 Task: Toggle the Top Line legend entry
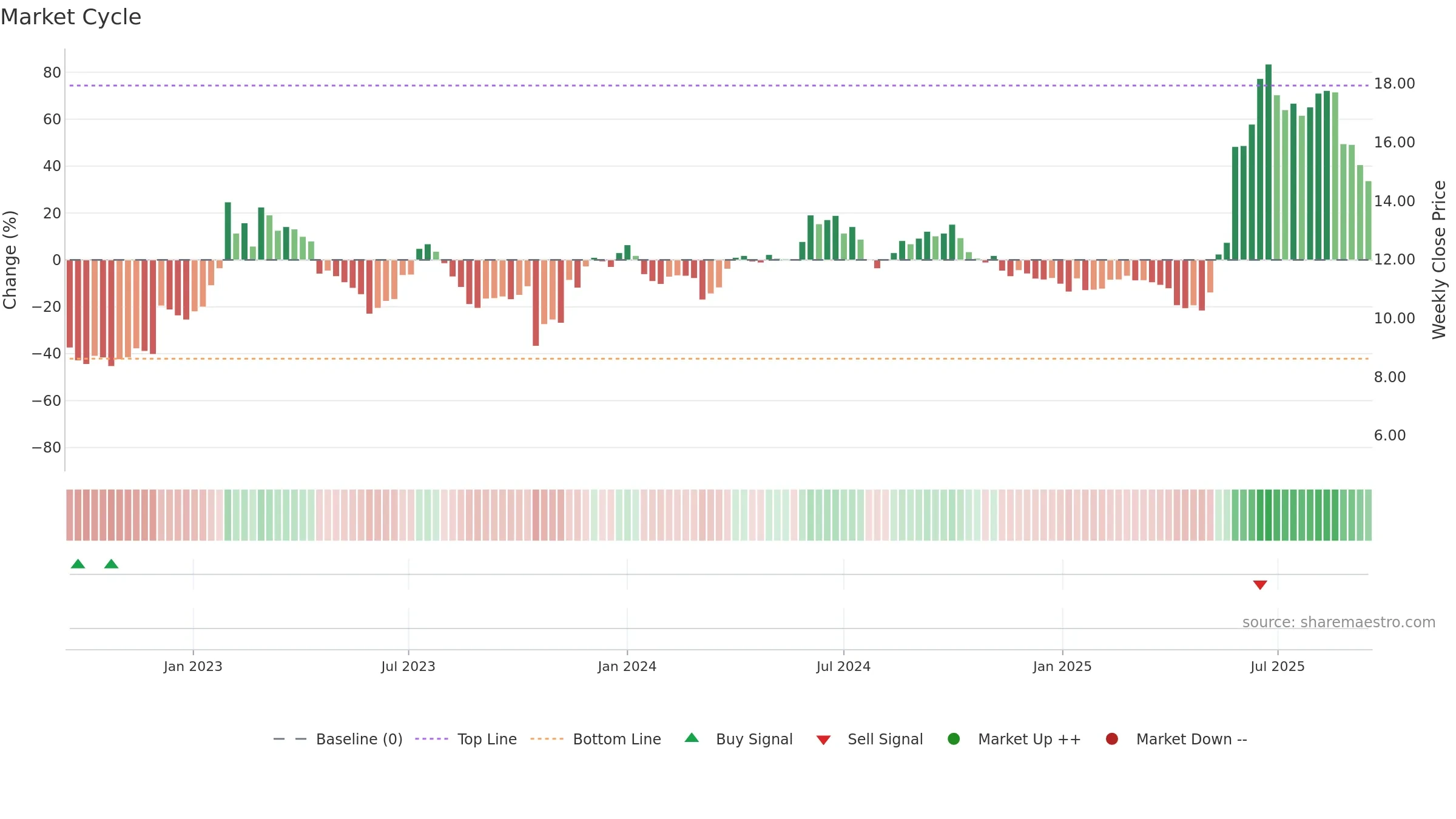466,739
